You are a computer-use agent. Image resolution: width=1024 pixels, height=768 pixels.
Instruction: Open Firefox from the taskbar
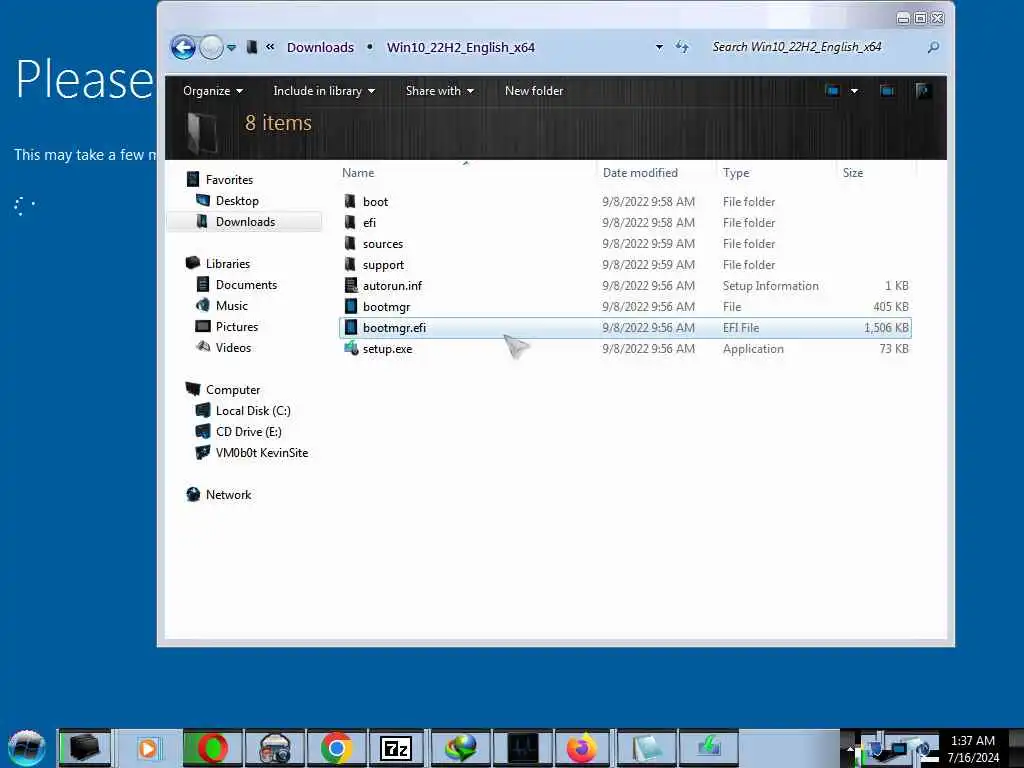pyautogui.click(x=581, y=748)
